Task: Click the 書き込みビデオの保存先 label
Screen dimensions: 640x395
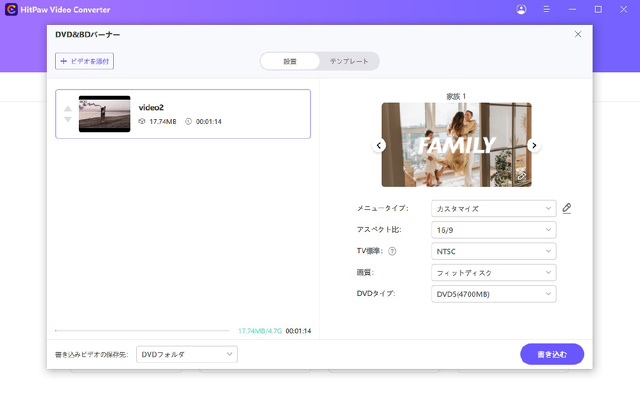Action: (x=91, y=355)
